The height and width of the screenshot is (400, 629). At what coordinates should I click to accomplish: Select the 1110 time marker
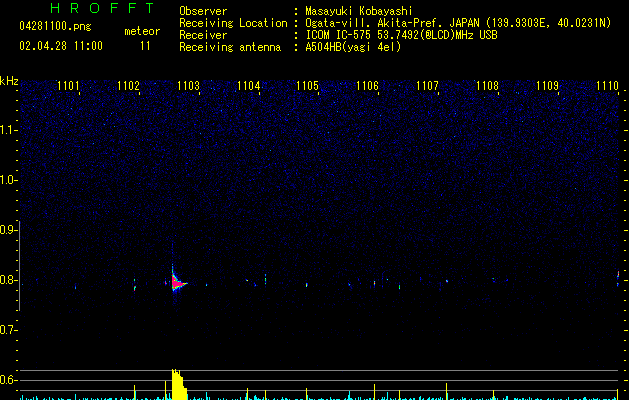[606, 86]
